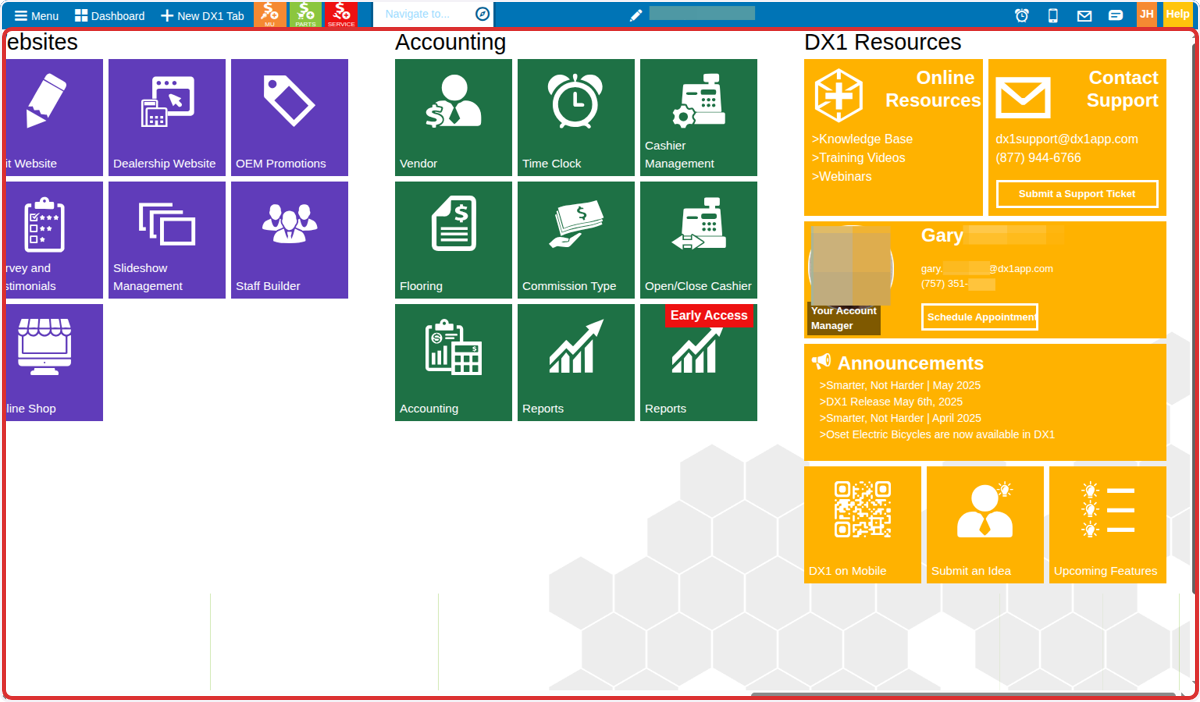This screenshot has width=1200, height=702.
Task: Open the Reports tile without Early Access
Action: click(576, 362)
